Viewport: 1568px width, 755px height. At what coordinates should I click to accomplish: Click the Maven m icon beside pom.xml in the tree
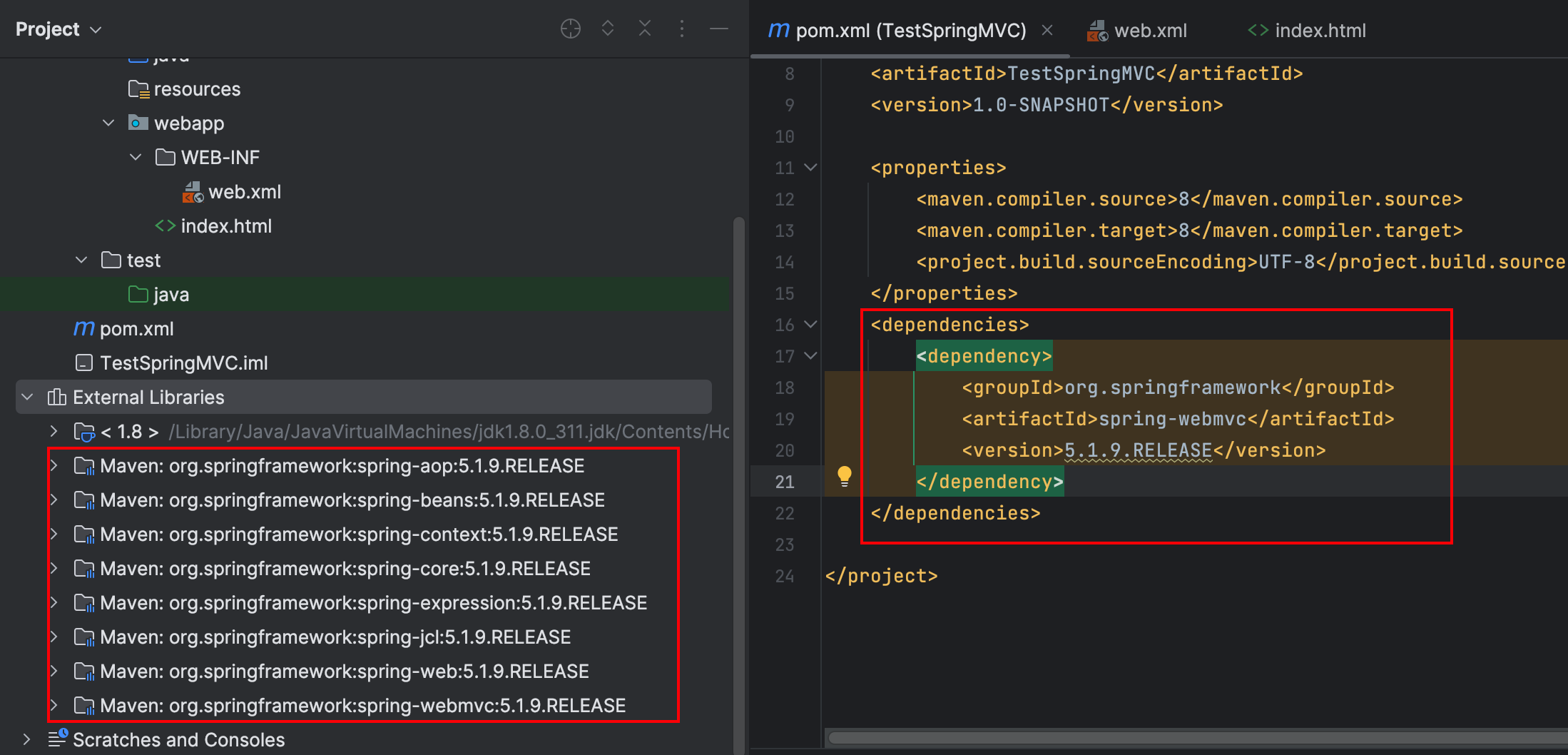click(x=84, y=328)
